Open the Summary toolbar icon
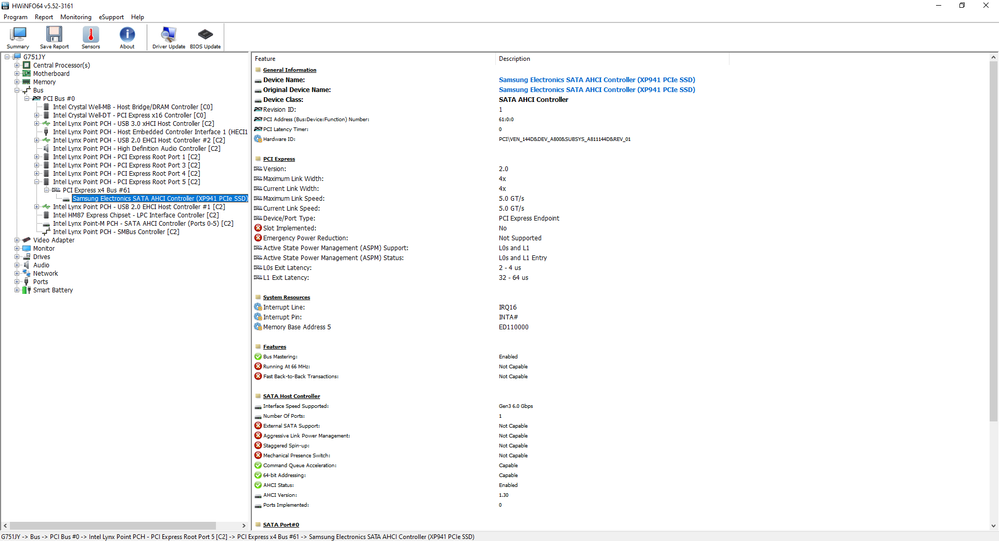 tap(18, 38)
